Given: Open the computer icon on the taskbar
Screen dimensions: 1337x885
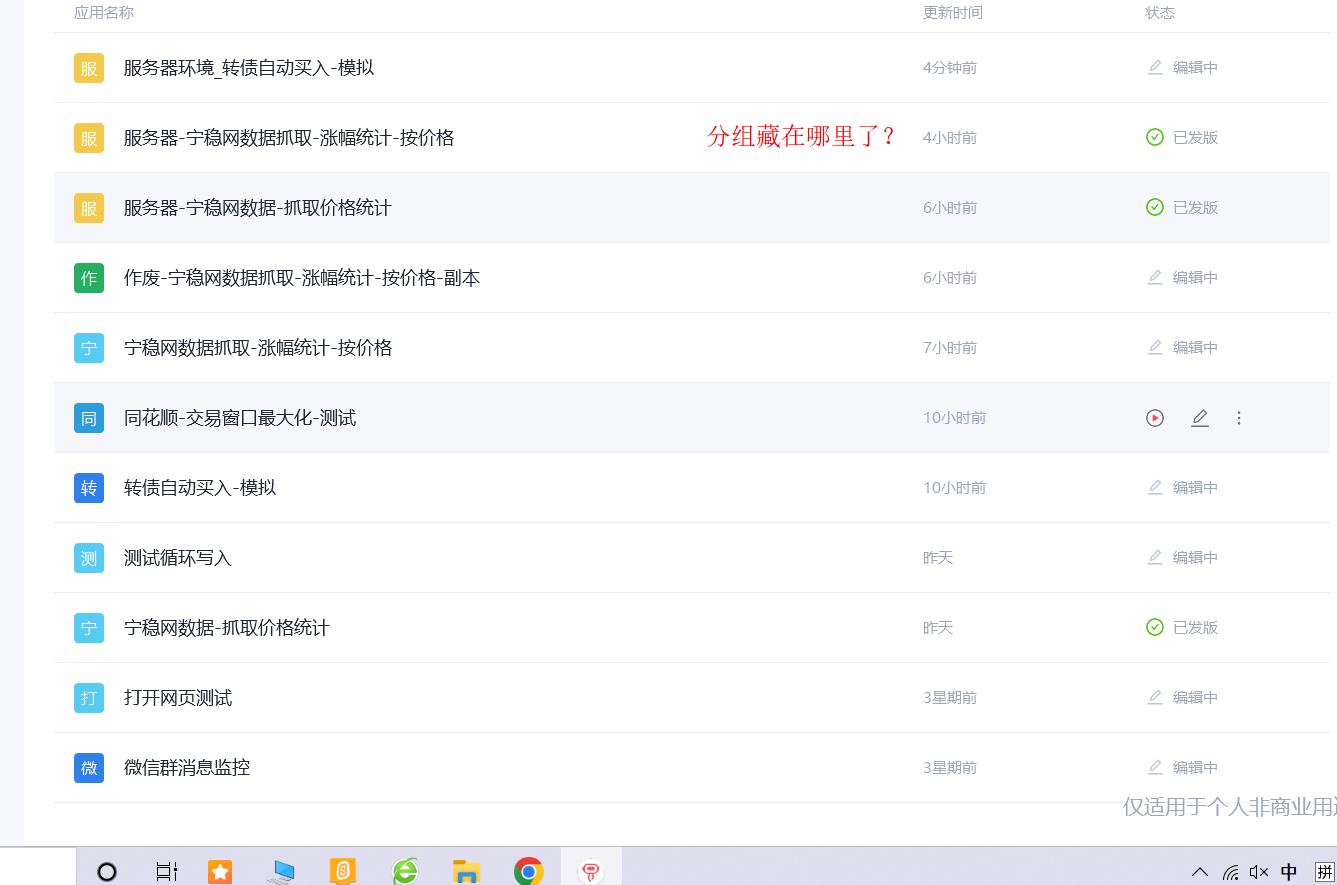Looking at the screenshot, I should (x=282, y=872).
